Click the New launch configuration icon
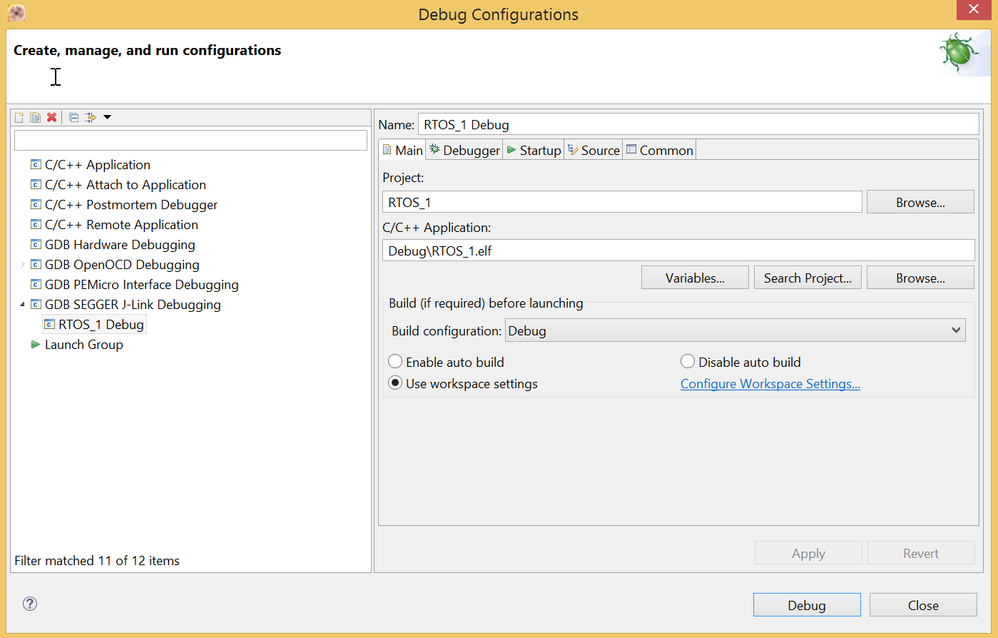998x638 pixels. (x=18, y=117)
